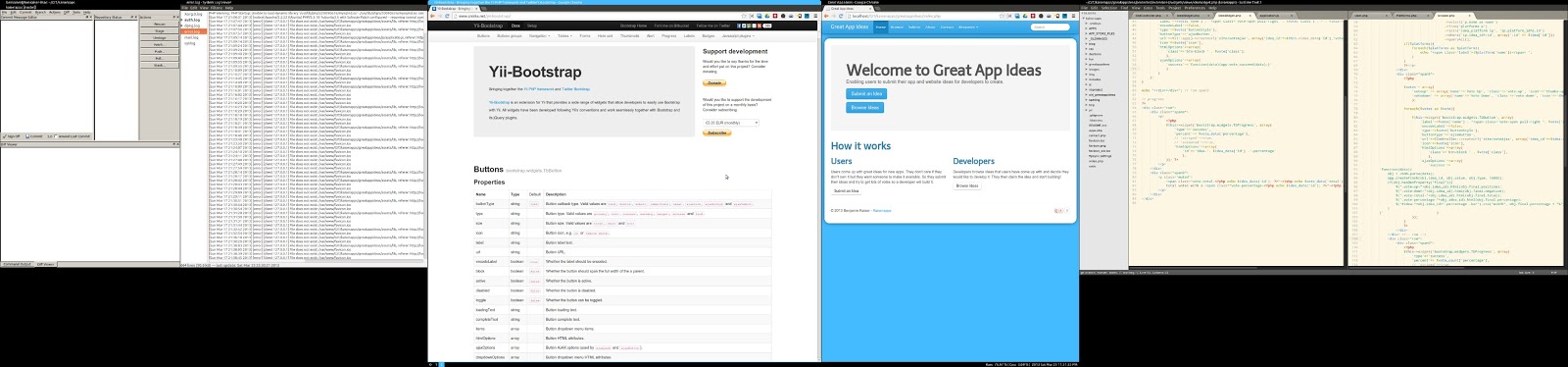This screenshot has width=1568, height=367.
Task: Click the yellow Subscribe button
Action: 717,132
